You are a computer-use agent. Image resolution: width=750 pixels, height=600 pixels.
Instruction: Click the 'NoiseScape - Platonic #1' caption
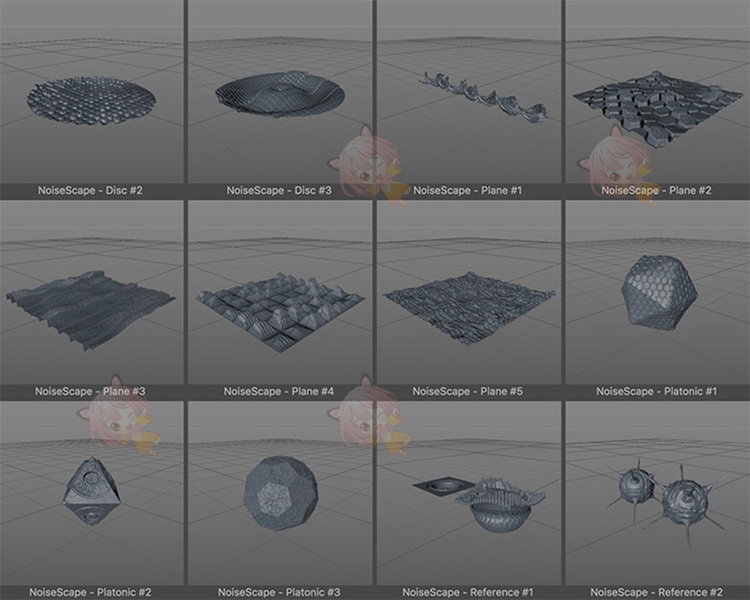tap(656, 391)
